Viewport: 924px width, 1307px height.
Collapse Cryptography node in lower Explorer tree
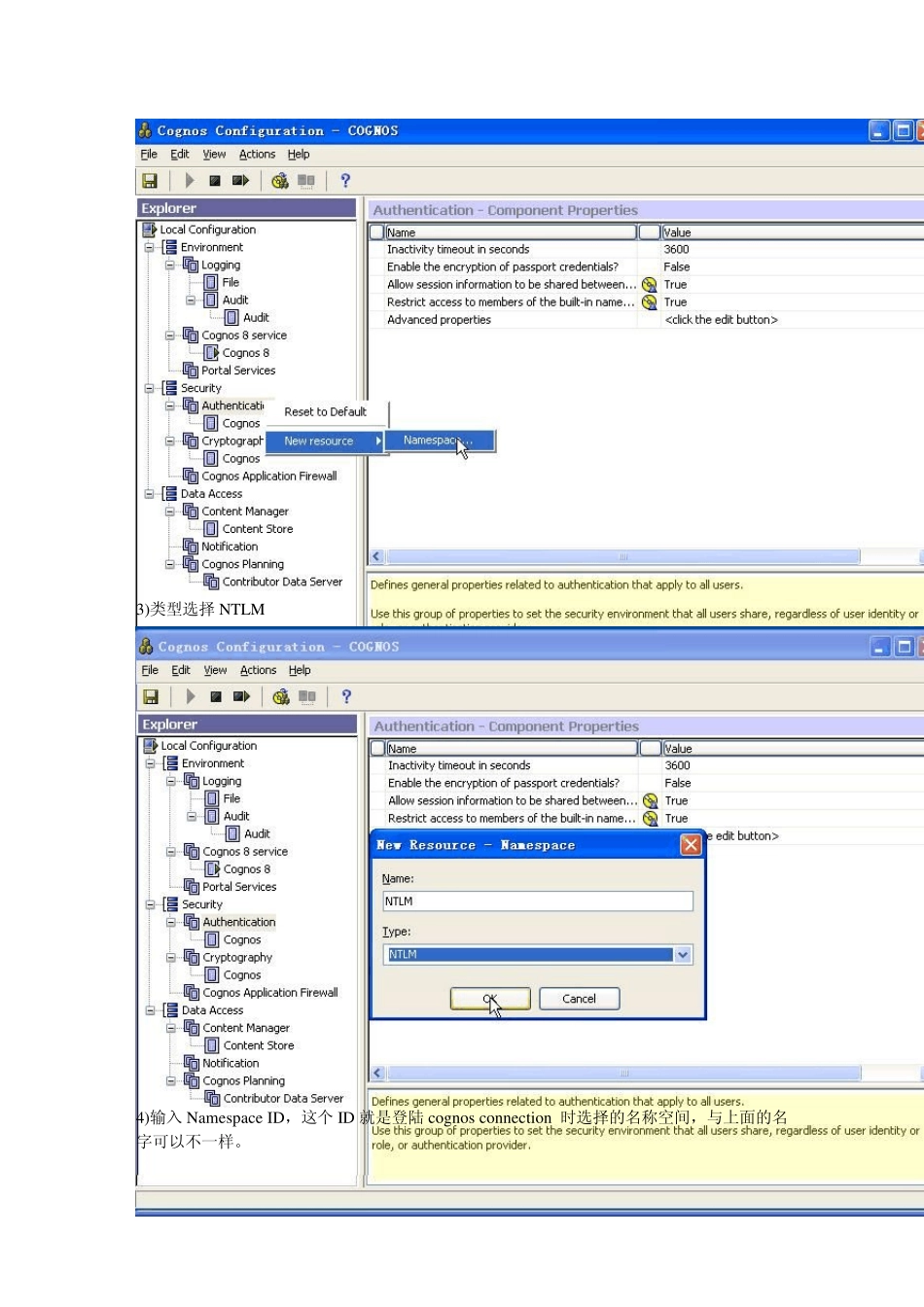coord(171,958)
